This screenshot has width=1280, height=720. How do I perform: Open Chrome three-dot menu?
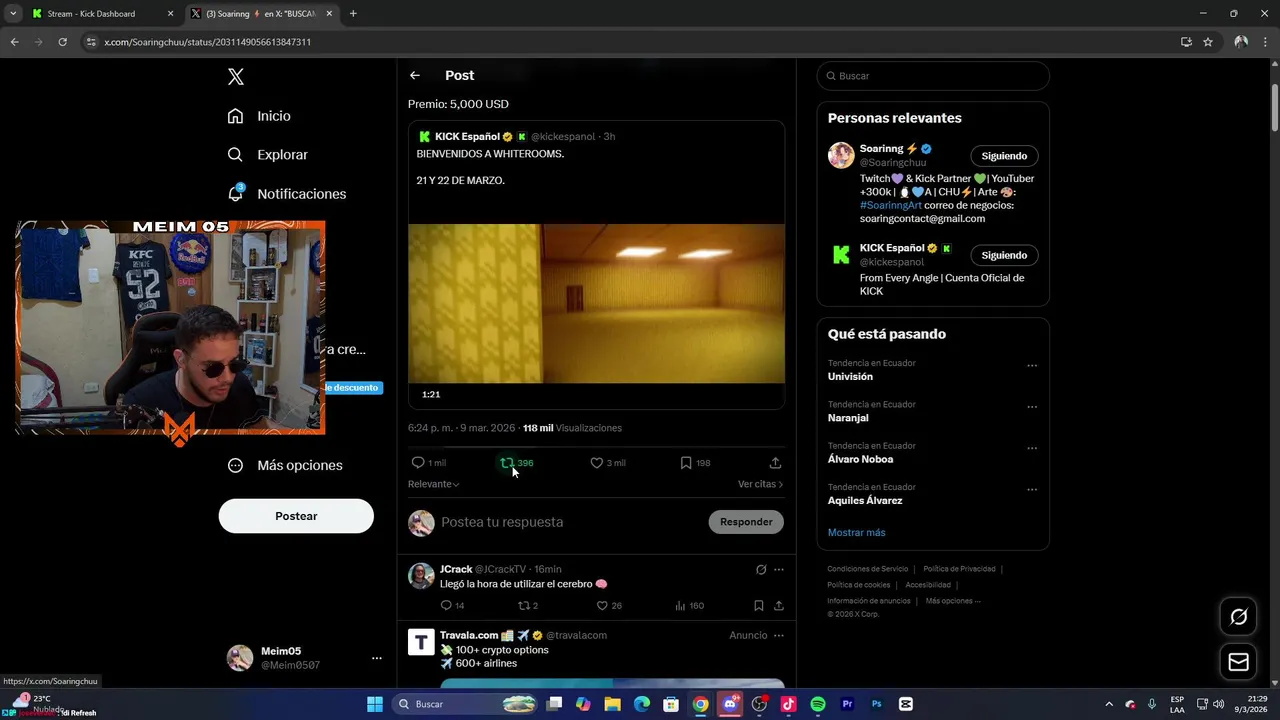[1265, 42]
